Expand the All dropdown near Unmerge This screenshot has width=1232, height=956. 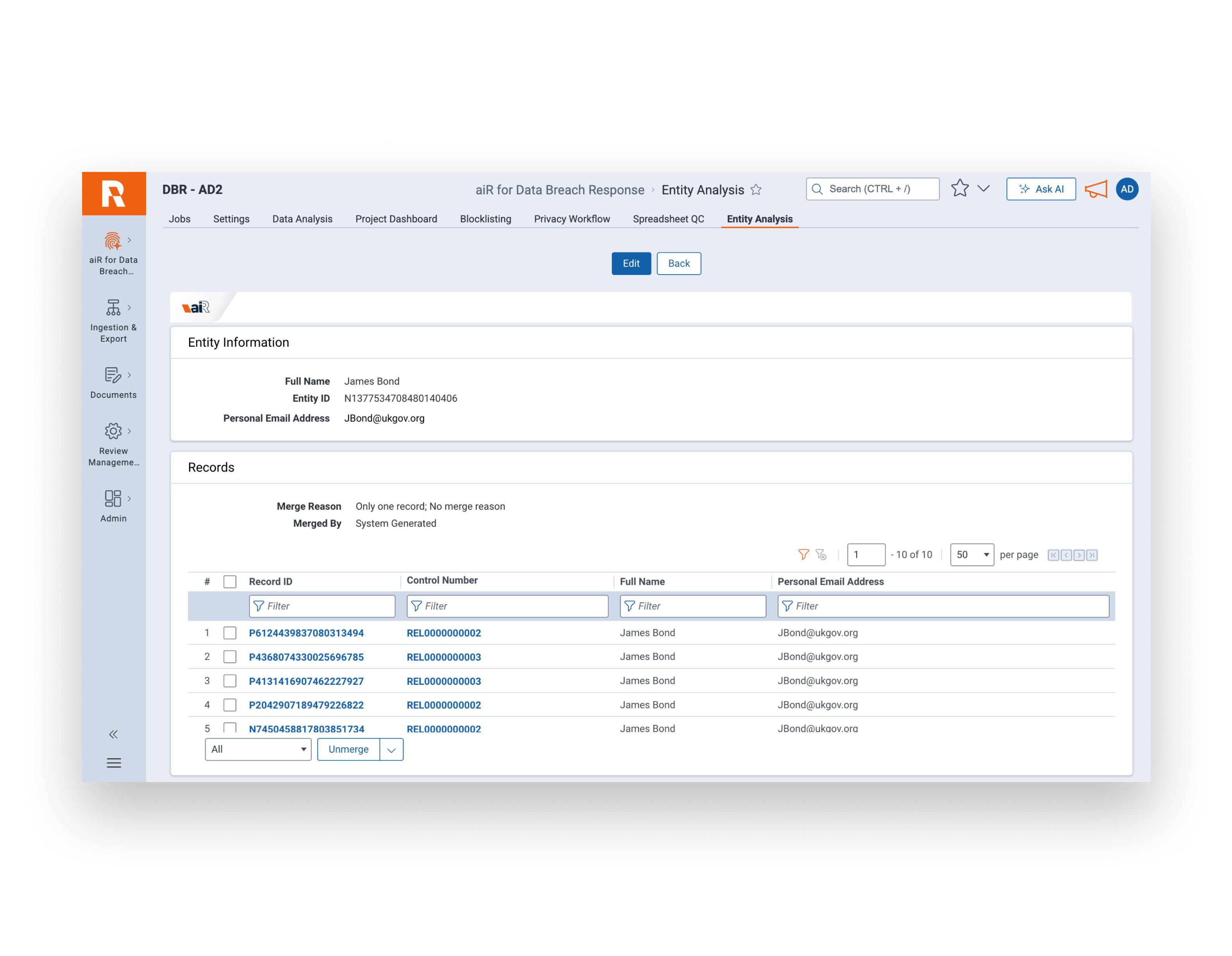point(258,749)
